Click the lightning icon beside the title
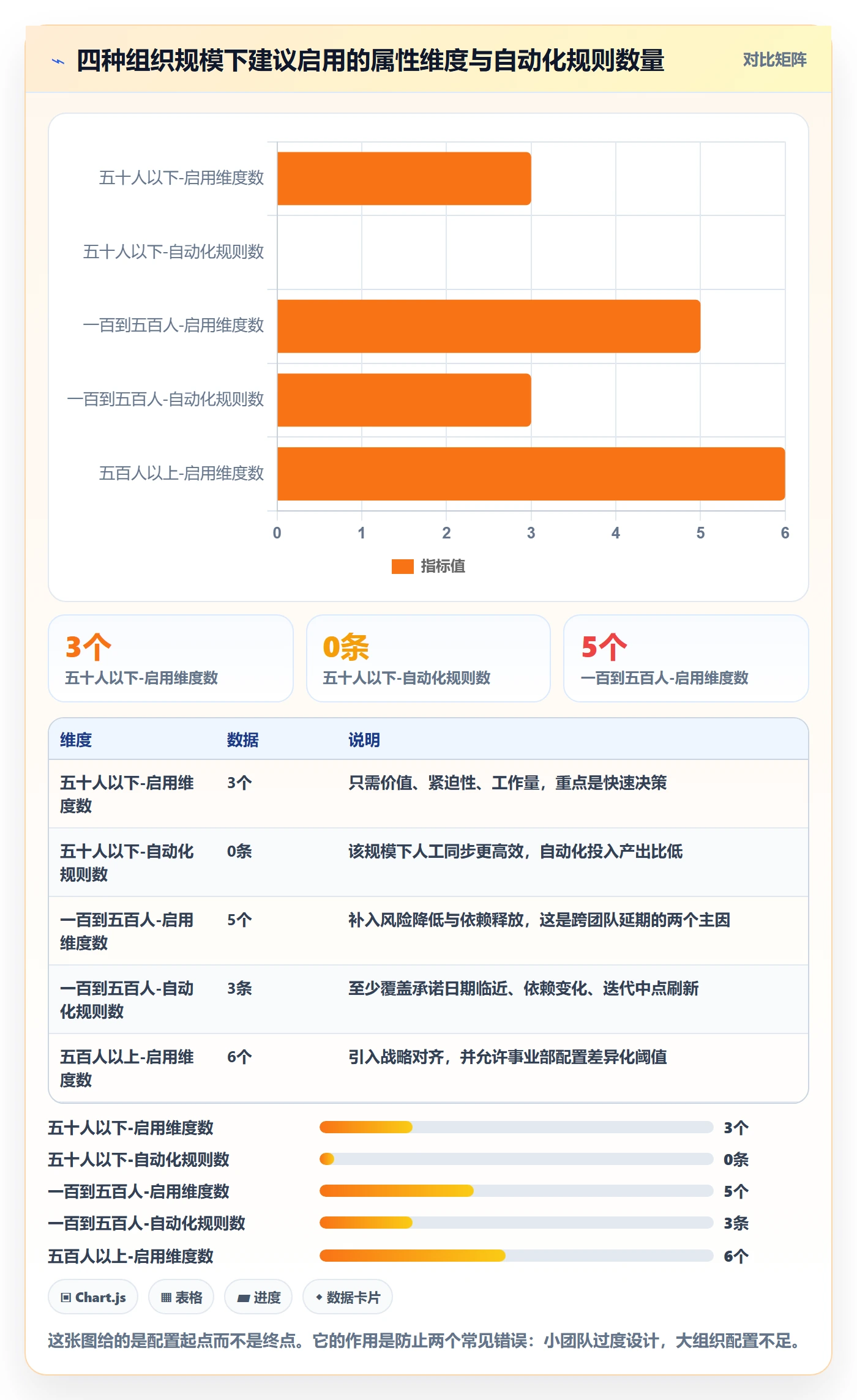 click(x=58, y=61)
